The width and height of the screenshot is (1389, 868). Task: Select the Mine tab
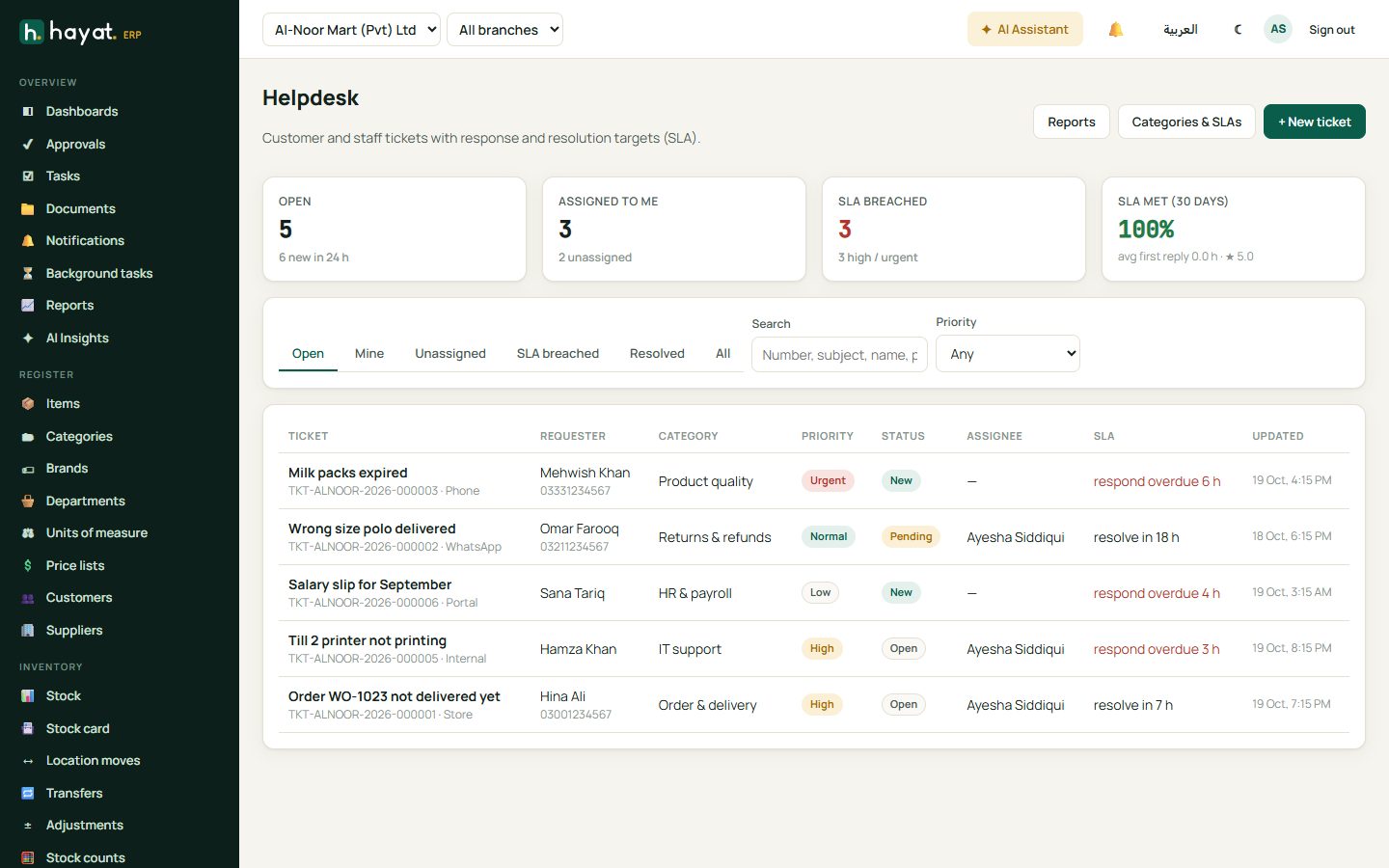click(369, 354)
